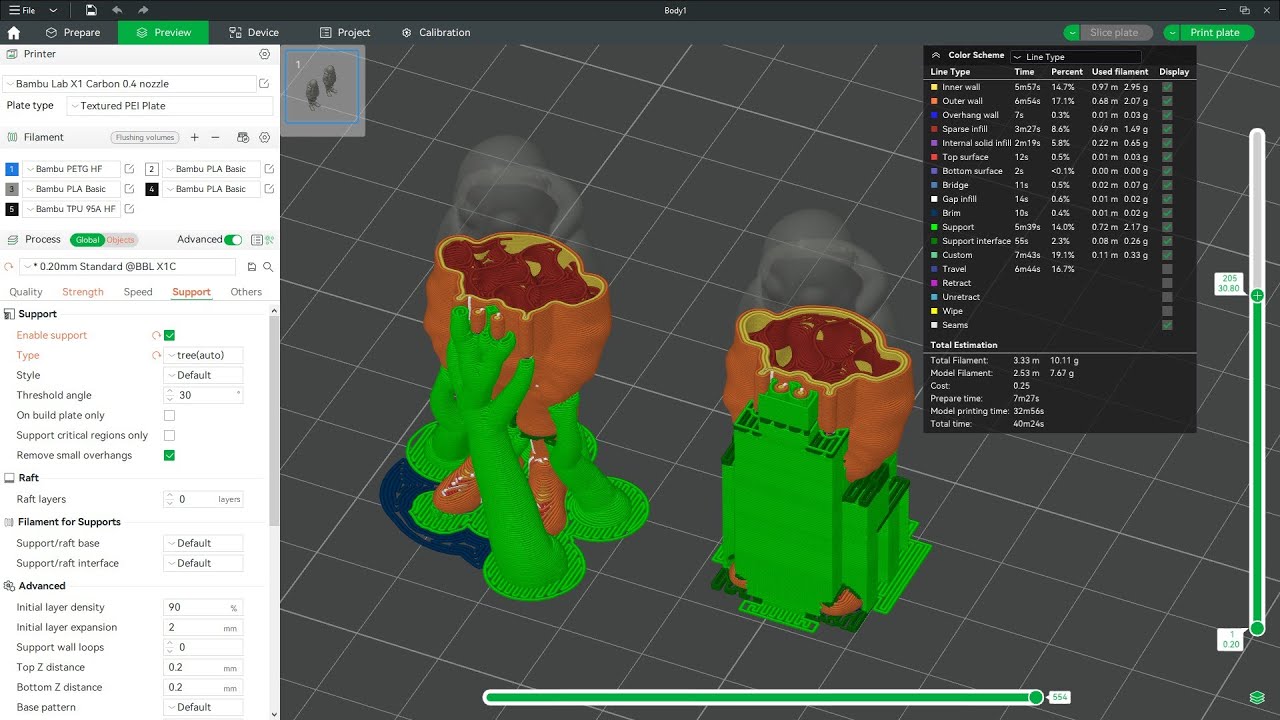Open the printer preset dropdown

tap(130, 84)
